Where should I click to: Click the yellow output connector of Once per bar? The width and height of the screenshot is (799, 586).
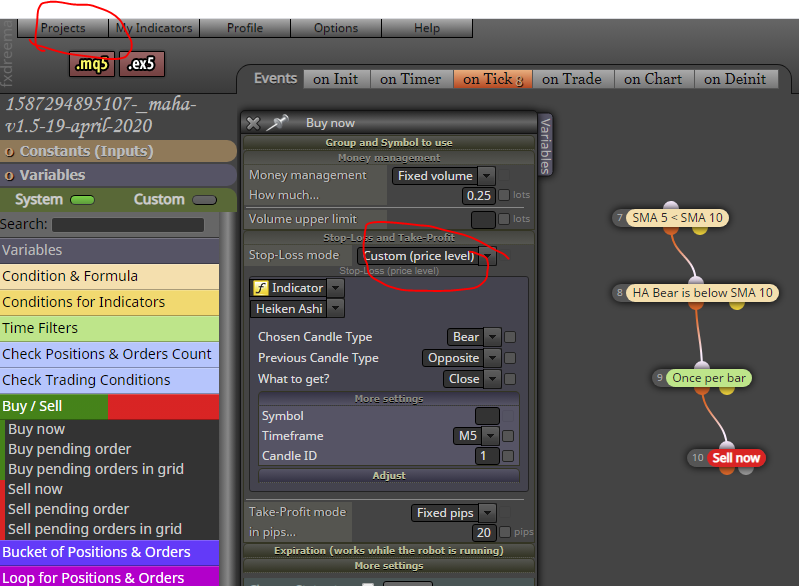click(x=727, y=389)
